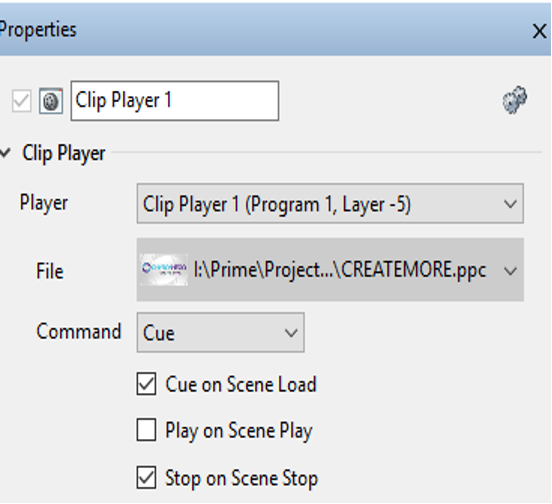Click the clip player reel icon
Viewport: 552px width, 504px height.
pyautogui.click(x=51, y=101)
